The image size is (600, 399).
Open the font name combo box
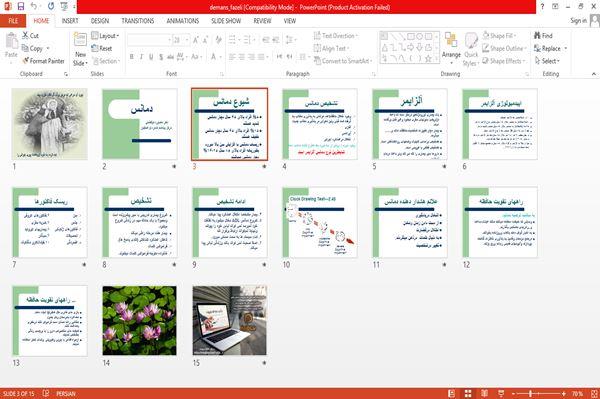pyautogui.click(x=149, y=39)
